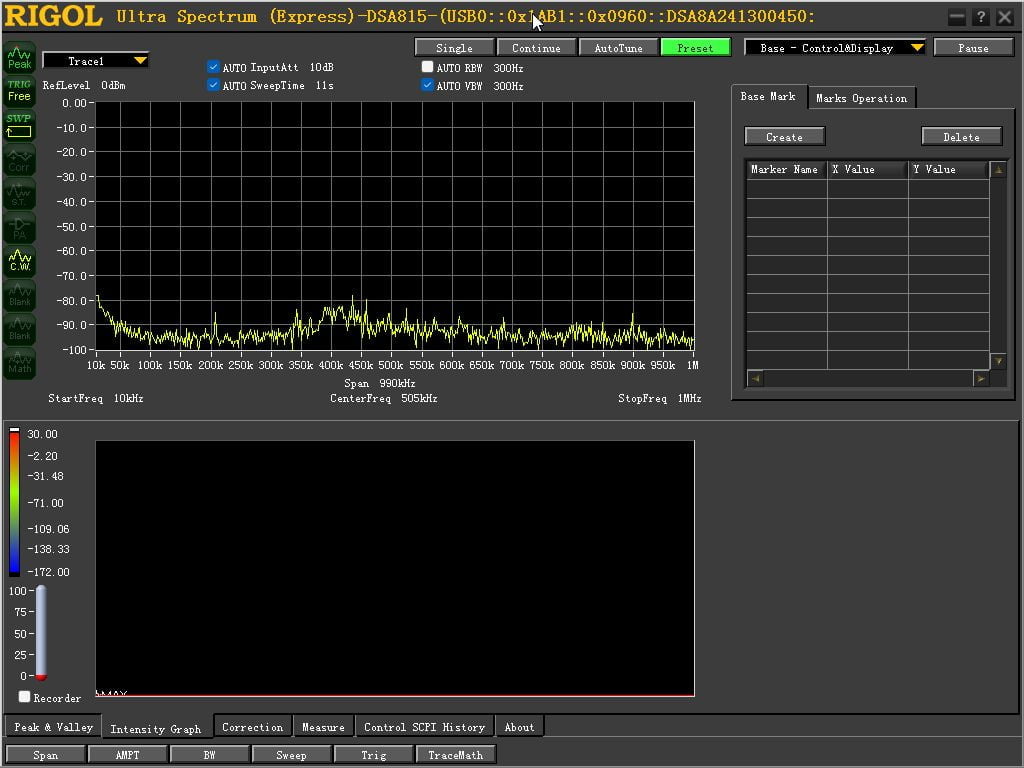Uncheck AUTO SweepTime checkbox
The height and width of the screenshot is (768, 1024).
(x=213, y=85)
